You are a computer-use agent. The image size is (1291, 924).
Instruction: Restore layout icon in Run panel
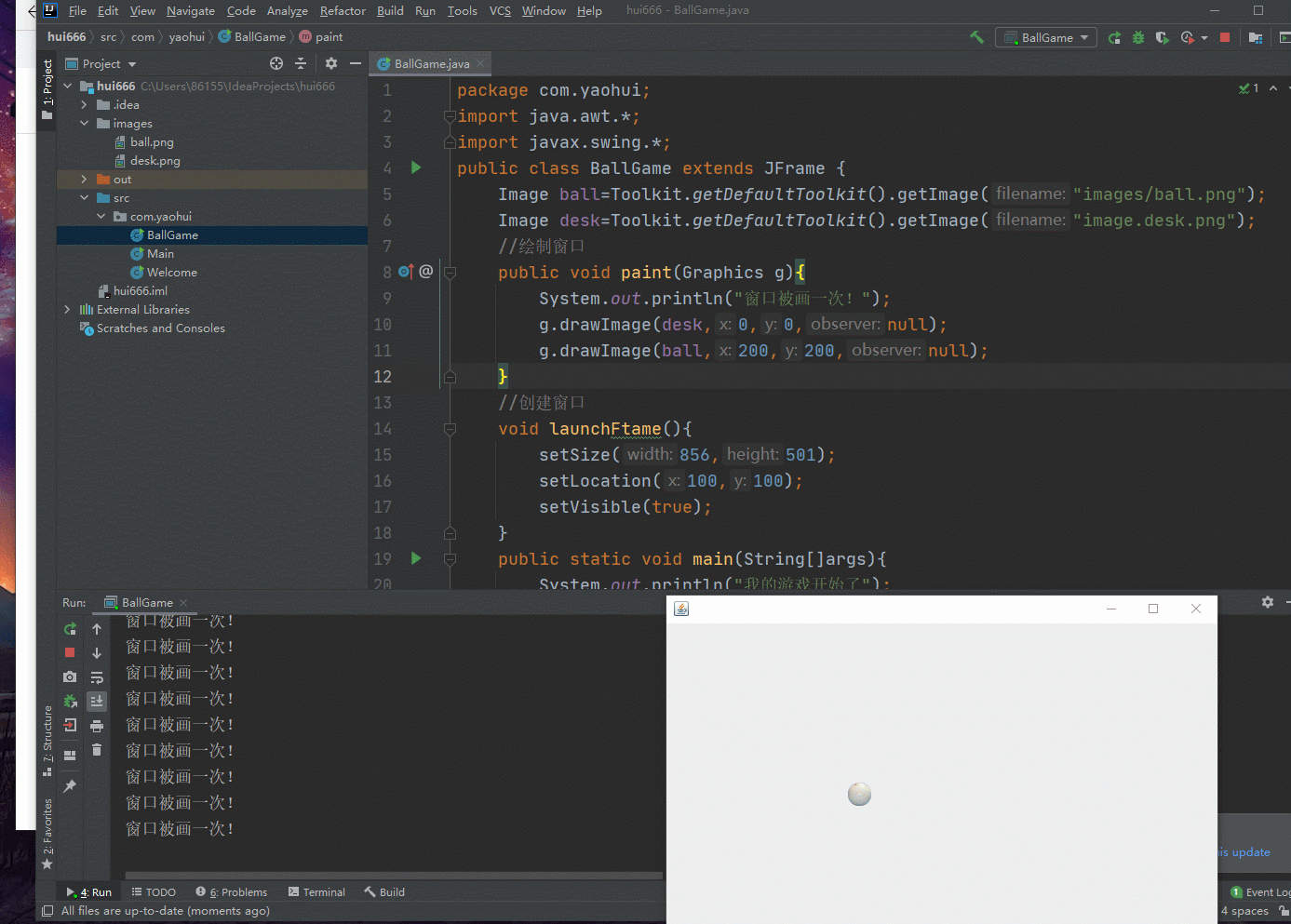pyautogui.click(x=70, y=756)
